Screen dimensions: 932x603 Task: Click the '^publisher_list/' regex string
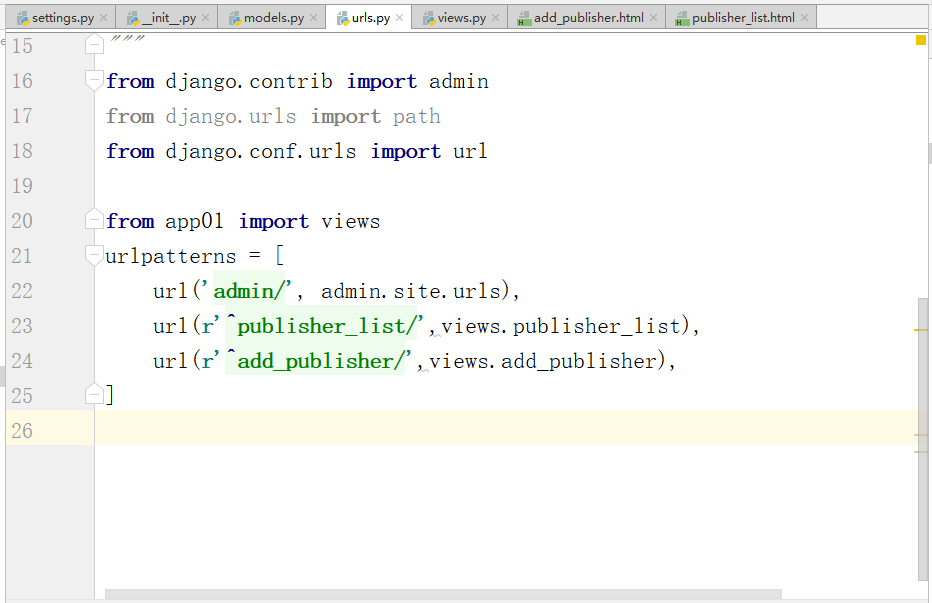pyautogui.click(x=321, y=326)
